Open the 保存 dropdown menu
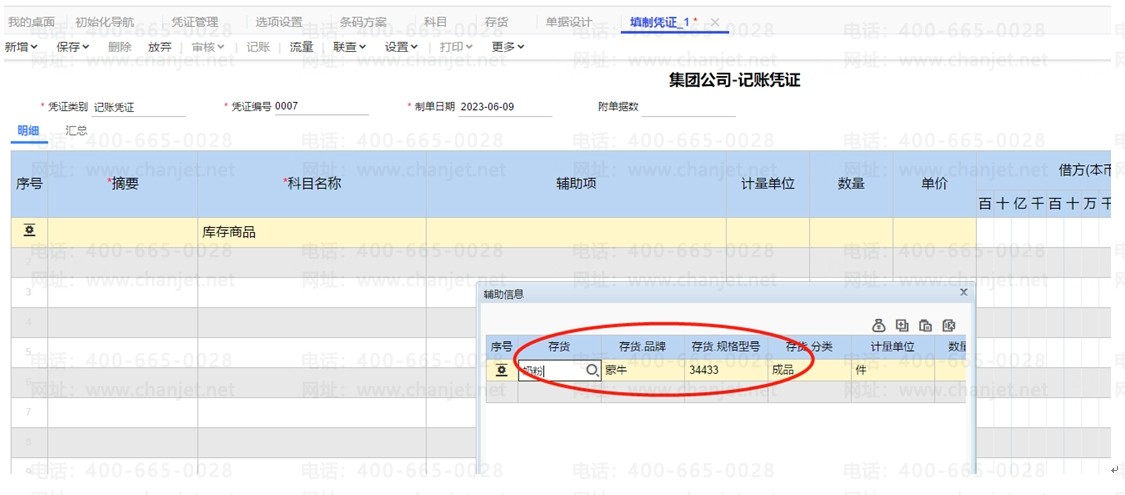This screenshot has height=495, width=1125. [73, 47]
